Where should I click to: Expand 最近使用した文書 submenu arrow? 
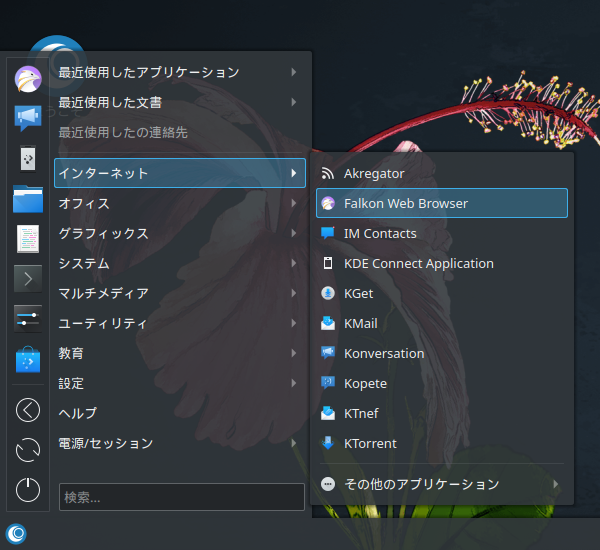293,102
